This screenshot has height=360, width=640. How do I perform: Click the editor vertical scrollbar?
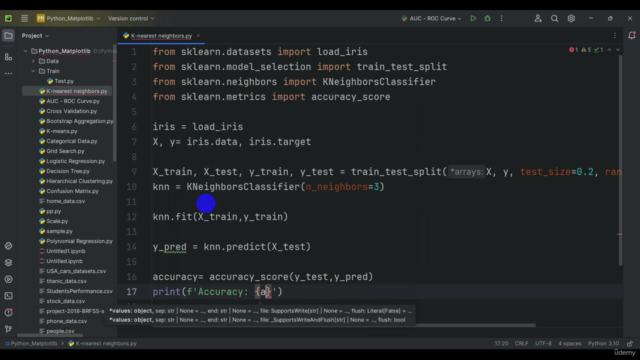click(x=620, y=160)
